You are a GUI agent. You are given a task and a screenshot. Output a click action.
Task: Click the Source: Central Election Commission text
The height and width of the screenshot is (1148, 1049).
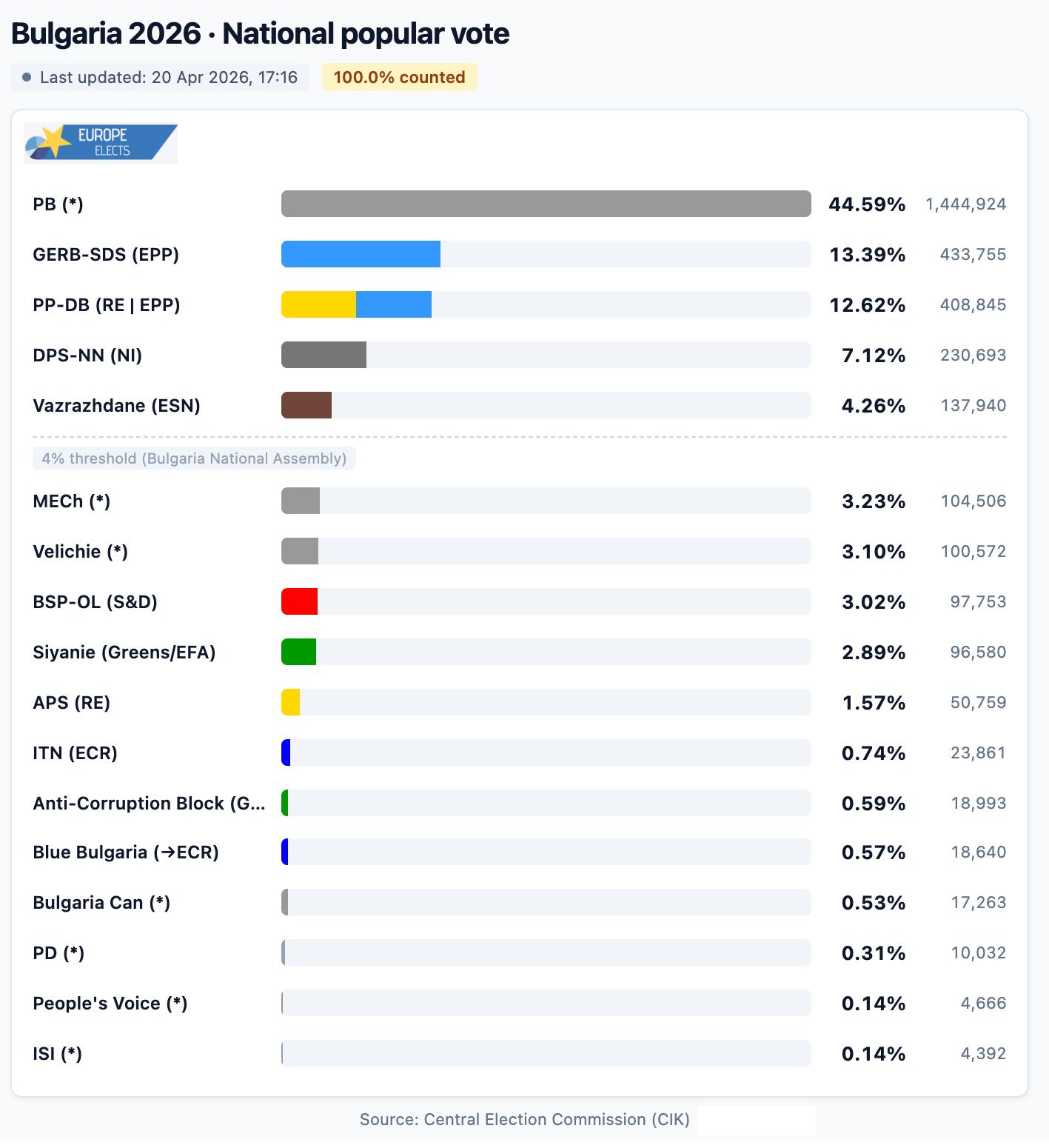[524, 1119]
